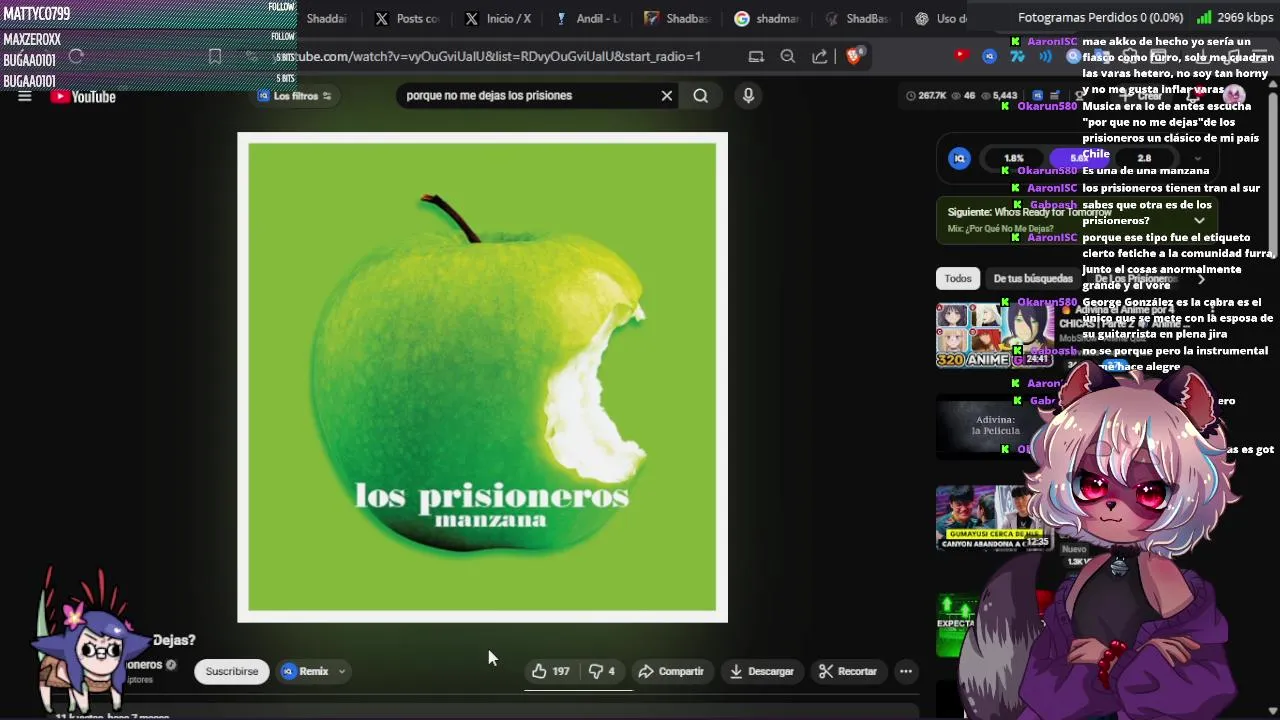Start voice search with microphone
Screen dimensions: 1280x720
748,96
